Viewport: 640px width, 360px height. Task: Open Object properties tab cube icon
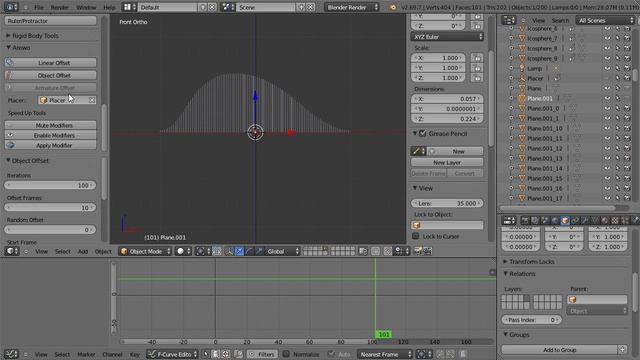click(x=565, y=221)
